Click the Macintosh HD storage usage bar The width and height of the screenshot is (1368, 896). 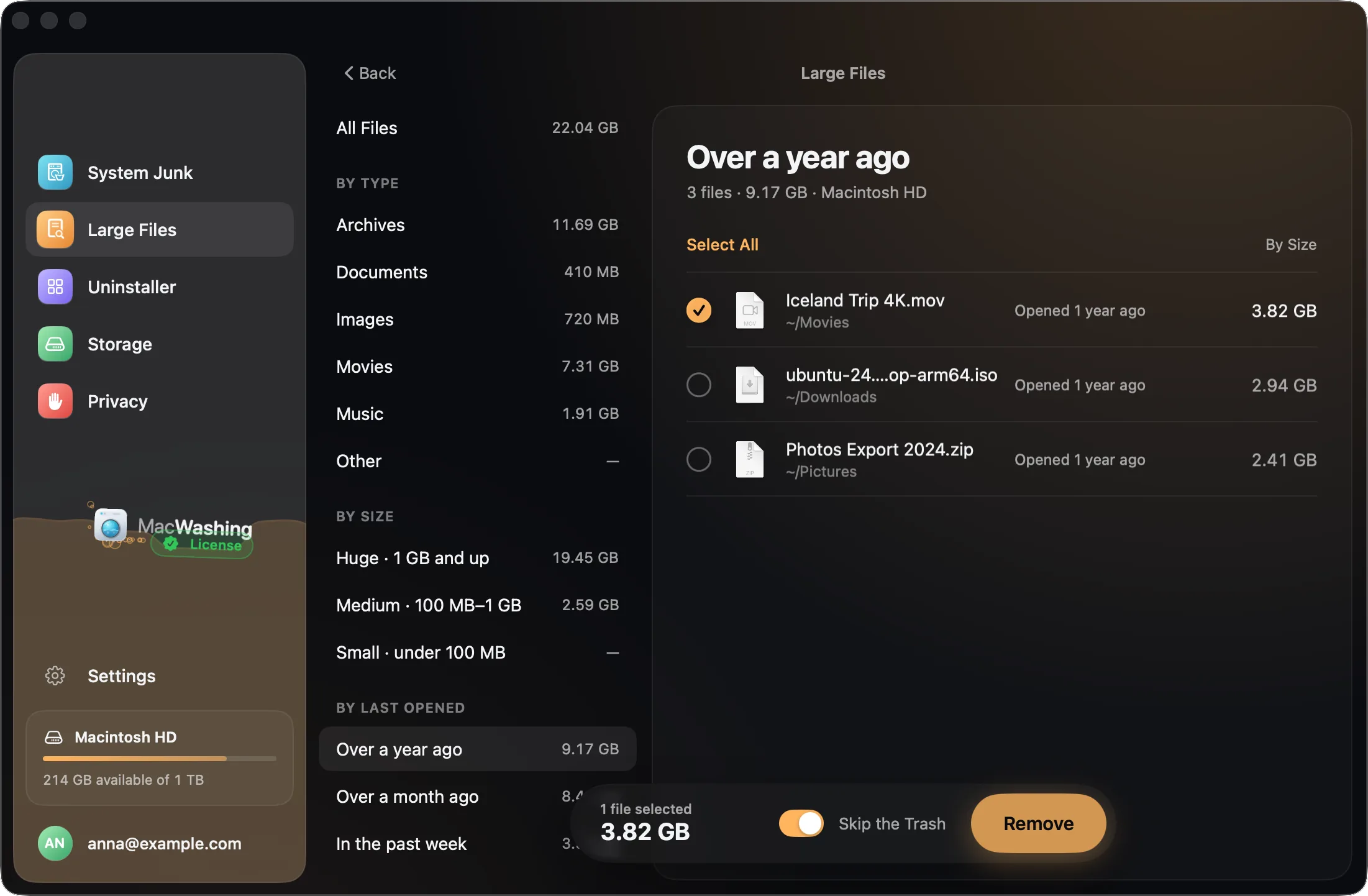(x=160, y=759)
